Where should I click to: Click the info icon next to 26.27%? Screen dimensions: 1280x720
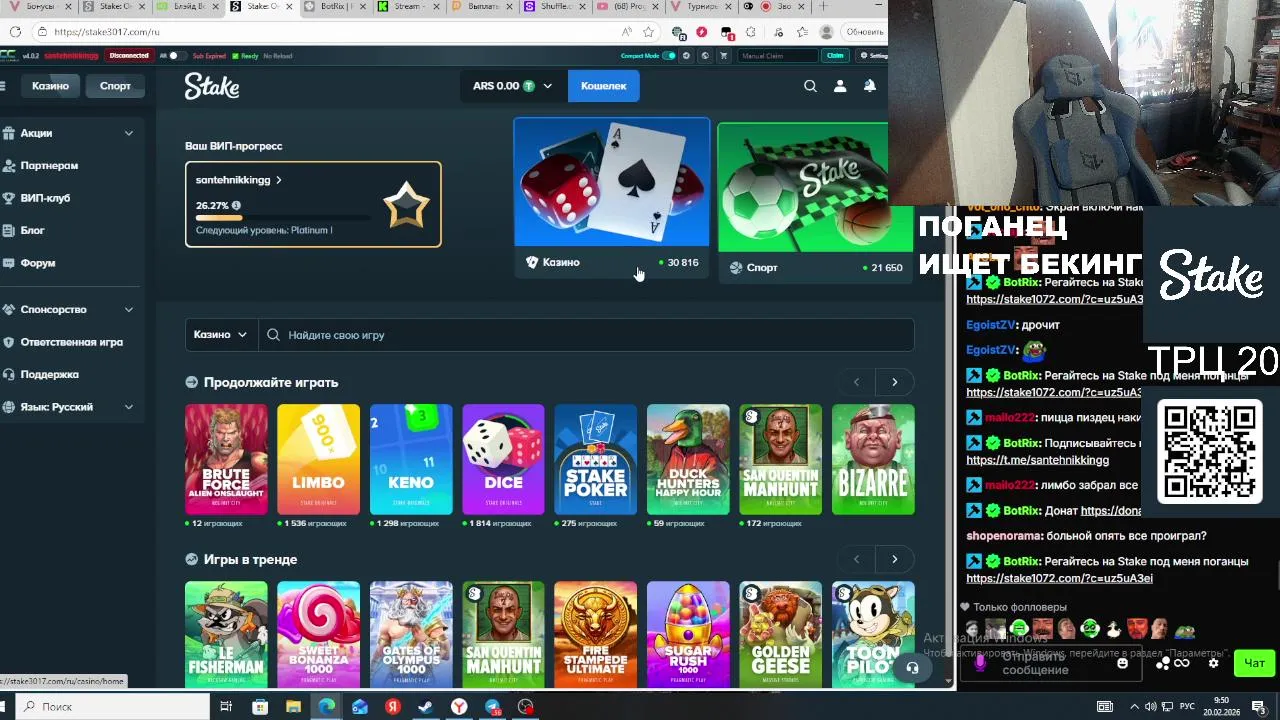point(236,206)
